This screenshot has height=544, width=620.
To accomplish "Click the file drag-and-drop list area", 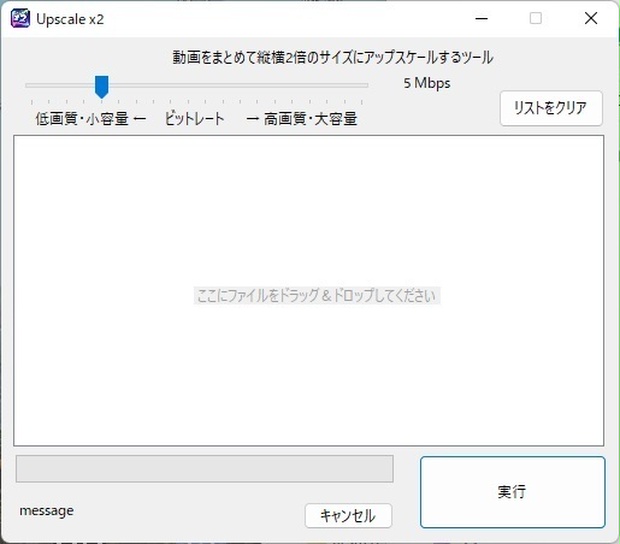I will [x=309, y=291].
